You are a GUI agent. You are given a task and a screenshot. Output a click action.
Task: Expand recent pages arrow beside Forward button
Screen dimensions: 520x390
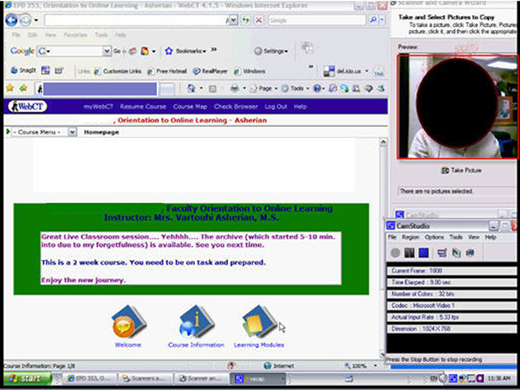pos(36,21)
